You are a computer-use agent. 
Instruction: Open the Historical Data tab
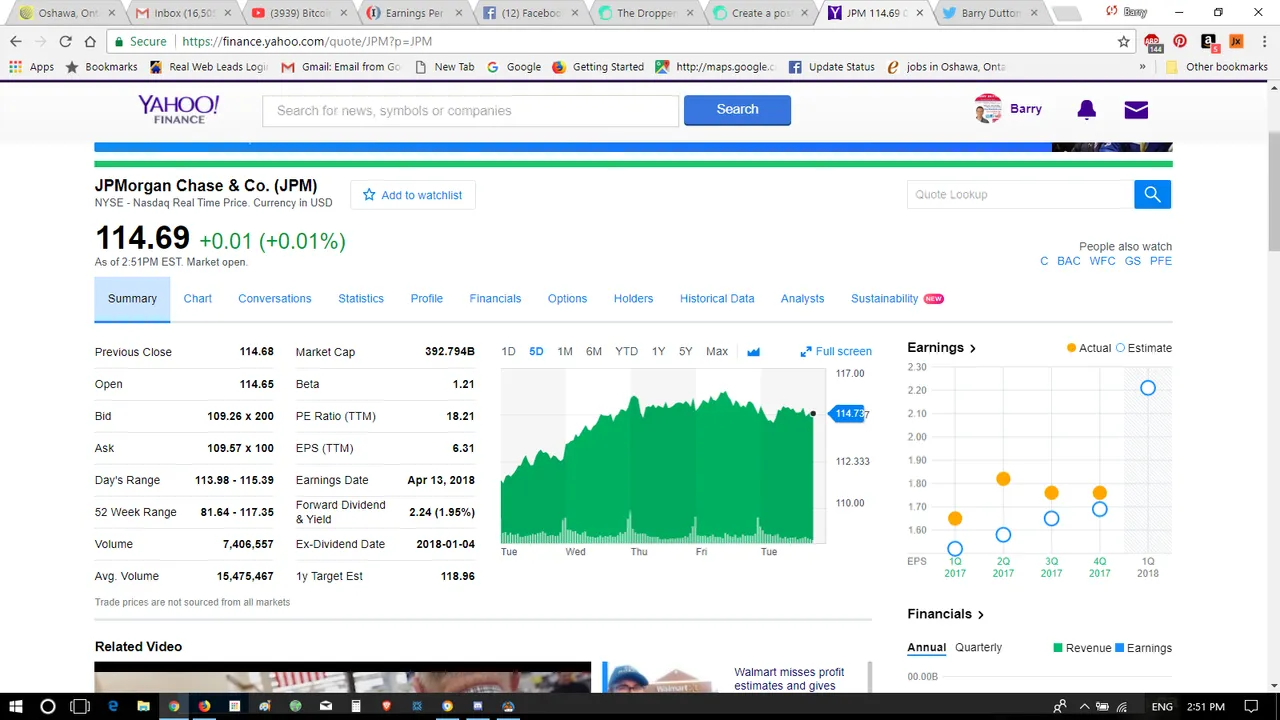[x=717, y=299]
